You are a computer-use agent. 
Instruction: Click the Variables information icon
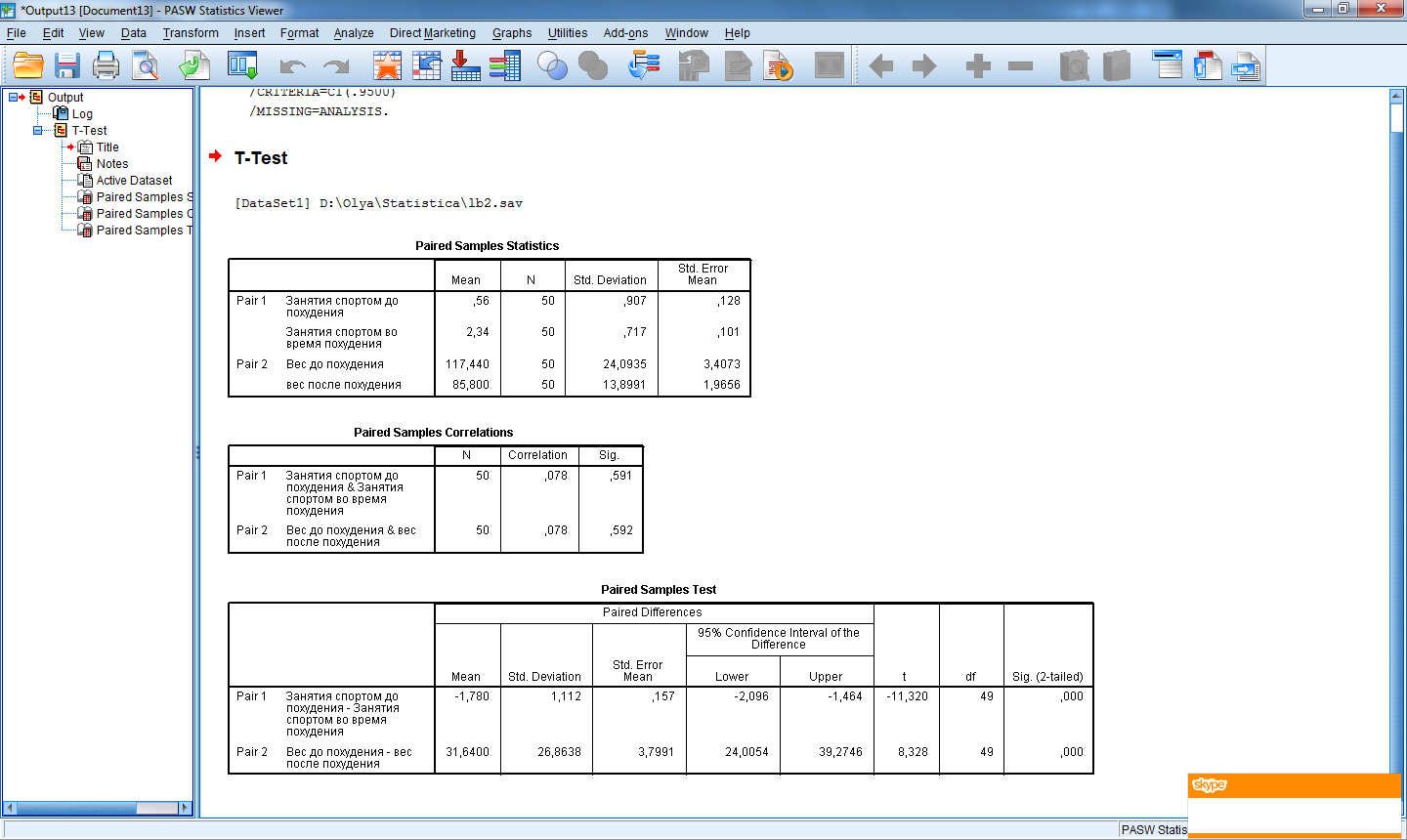505,66
